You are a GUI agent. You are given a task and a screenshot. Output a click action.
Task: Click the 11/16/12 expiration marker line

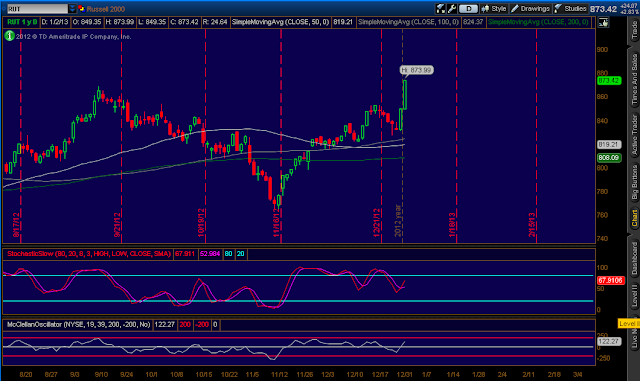(281, 135)
